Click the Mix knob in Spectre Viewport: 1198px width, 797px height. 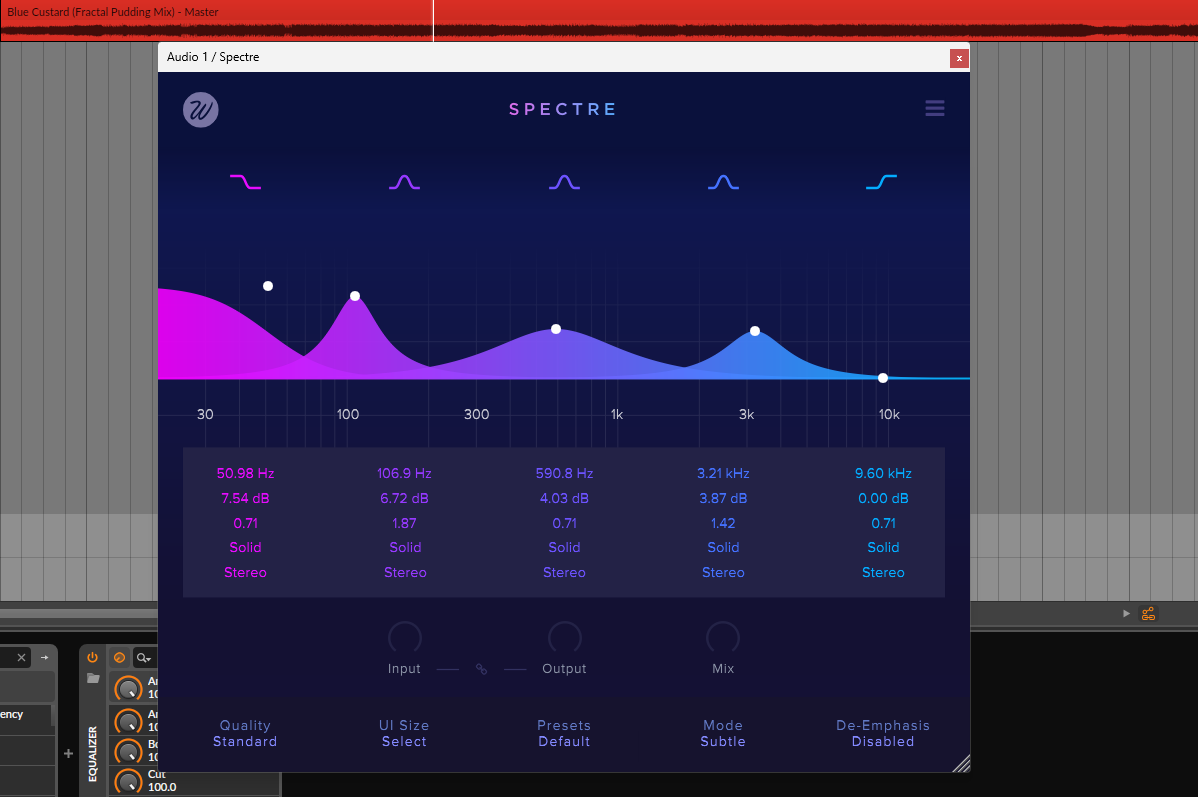723,637
